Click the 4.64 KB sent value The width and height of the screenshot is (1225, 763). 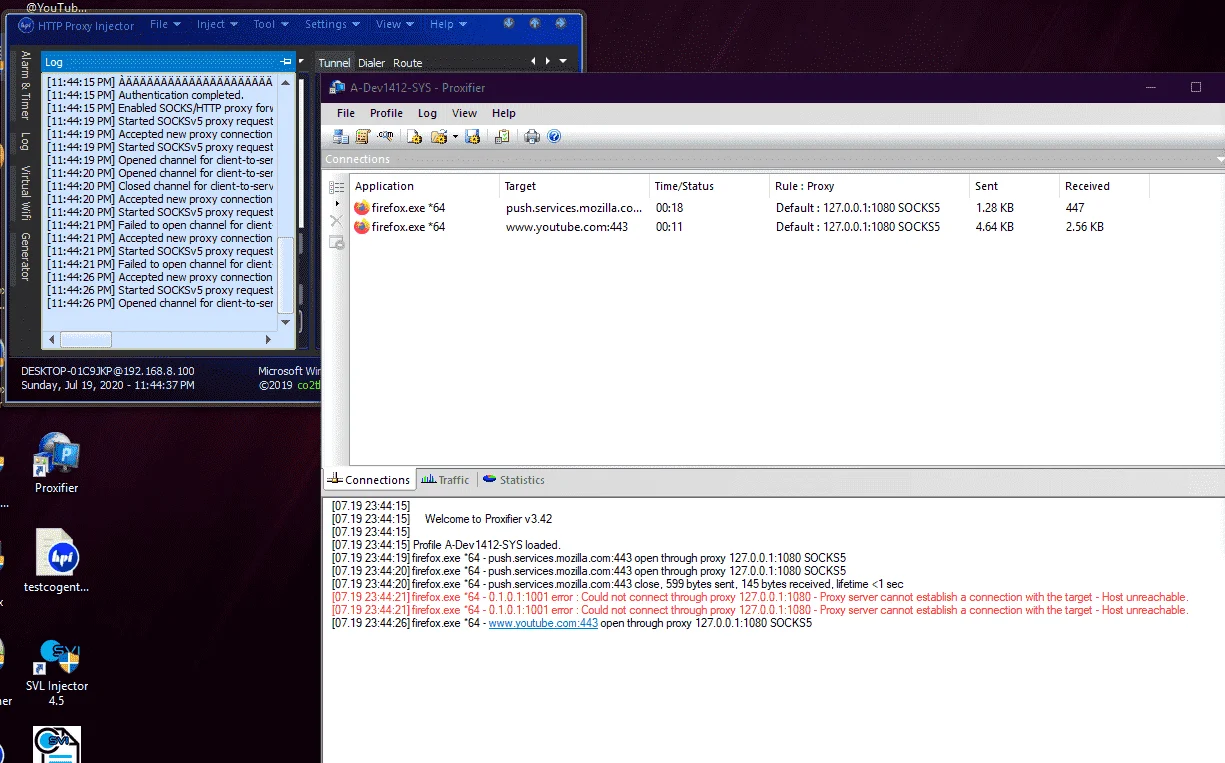pos(995,227)
